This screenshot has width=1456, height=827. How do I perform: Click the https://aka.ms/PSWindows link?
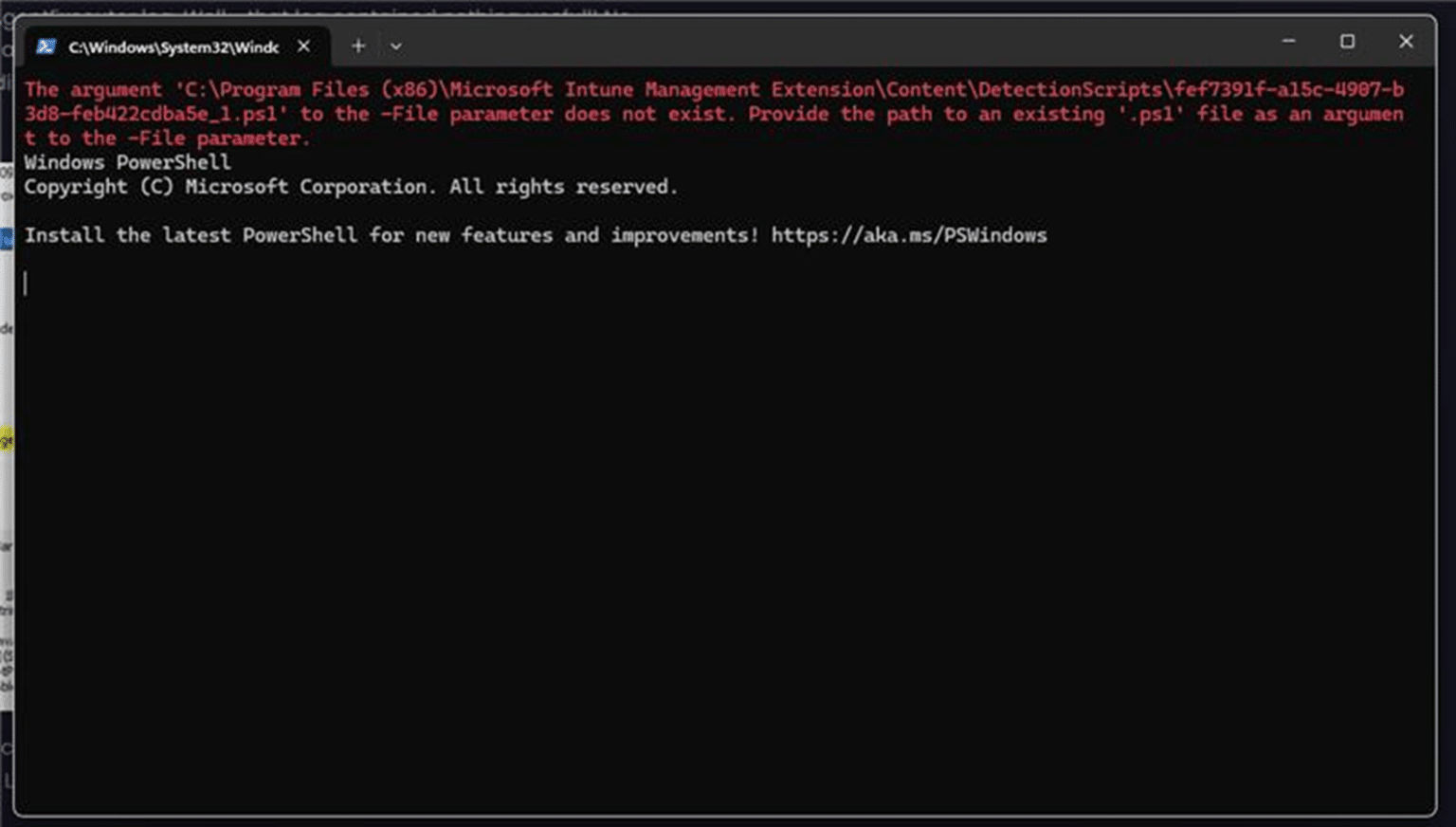pyautogui.click(x=909, y=235)
